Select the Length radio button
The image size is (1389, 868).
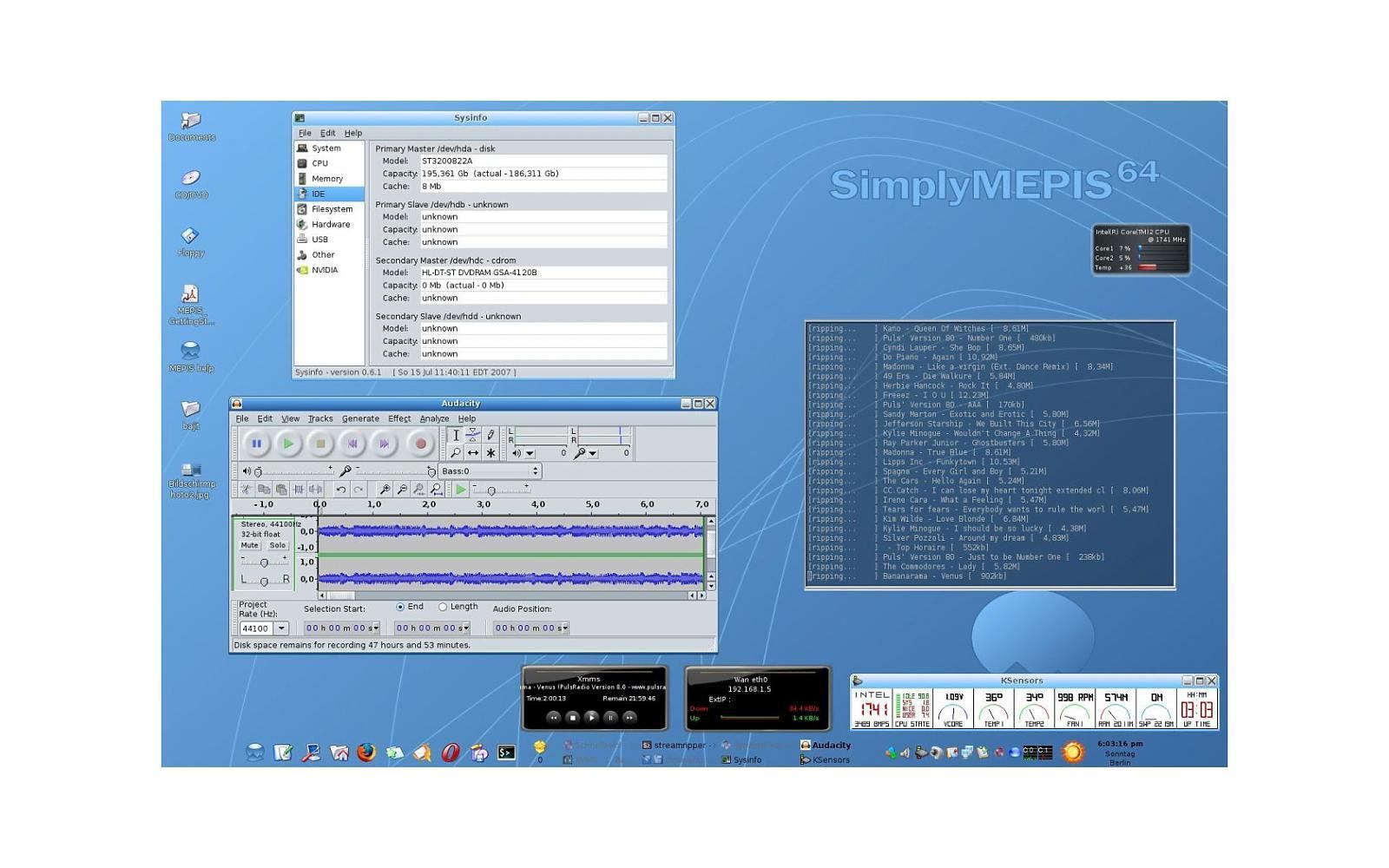pos(443,607)
